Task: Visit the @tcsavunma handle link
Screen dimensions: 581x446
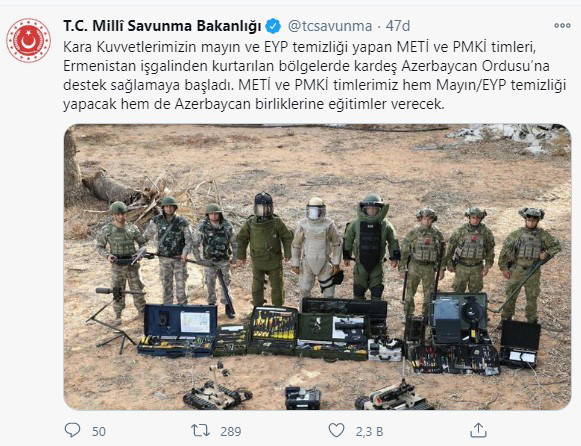Action: (x=330, y=26)
